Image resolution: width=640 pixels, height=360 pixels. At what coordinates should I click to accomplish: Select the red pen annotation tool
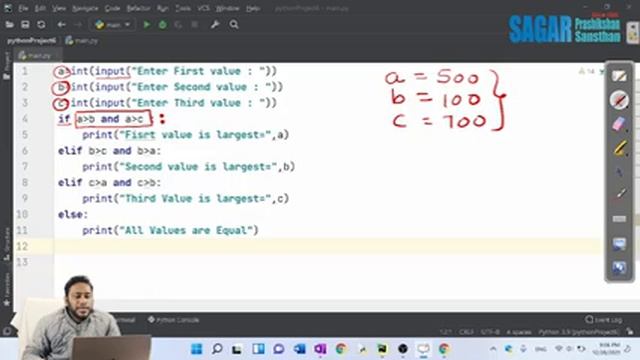tap(619, 100)
